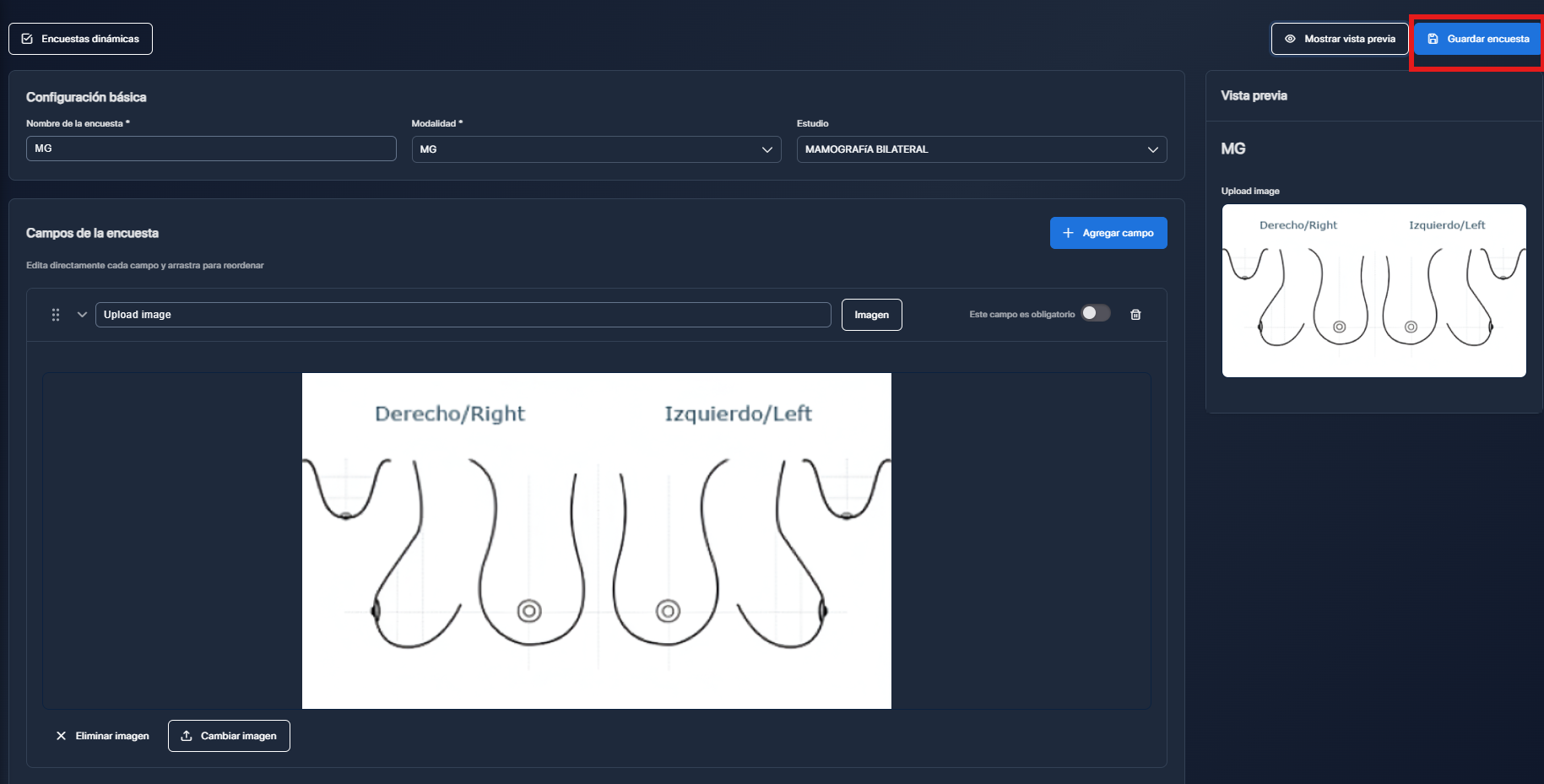Image resolution: width=1544 pixels, height=784 pixels.
Task: Enable the 'Este campo es obligatorio' switch
Action: click(x=1096, y=314)
